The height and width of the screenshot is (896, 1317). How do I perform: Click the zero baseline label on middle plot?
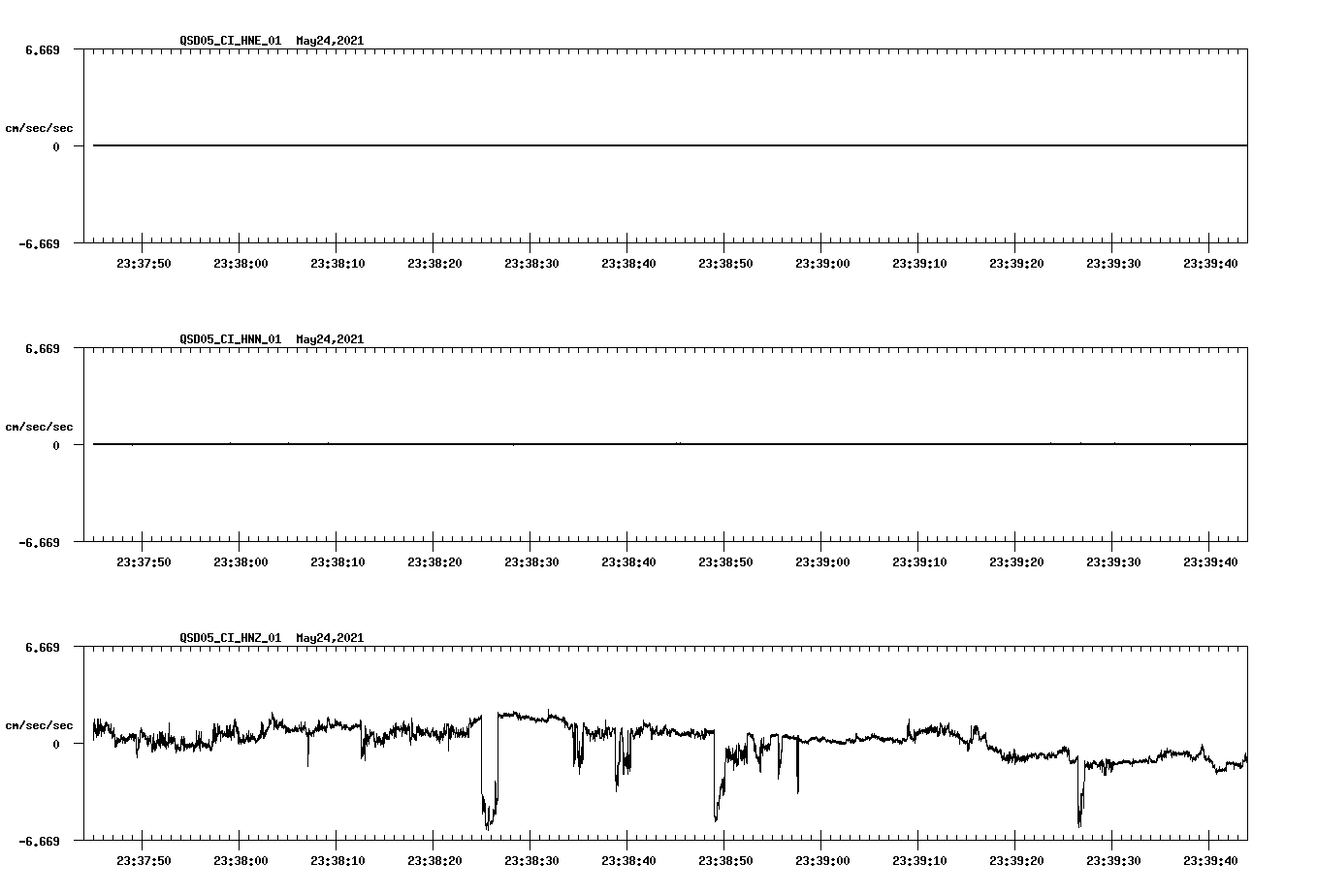click(x=55, y=444)
